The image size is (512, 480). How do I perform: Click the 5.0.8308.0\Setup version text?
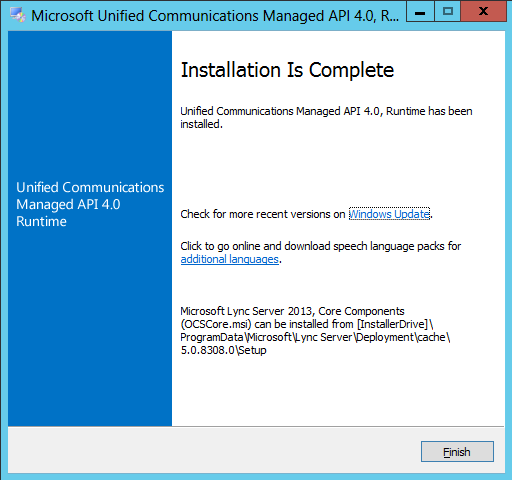pos(223,350)
